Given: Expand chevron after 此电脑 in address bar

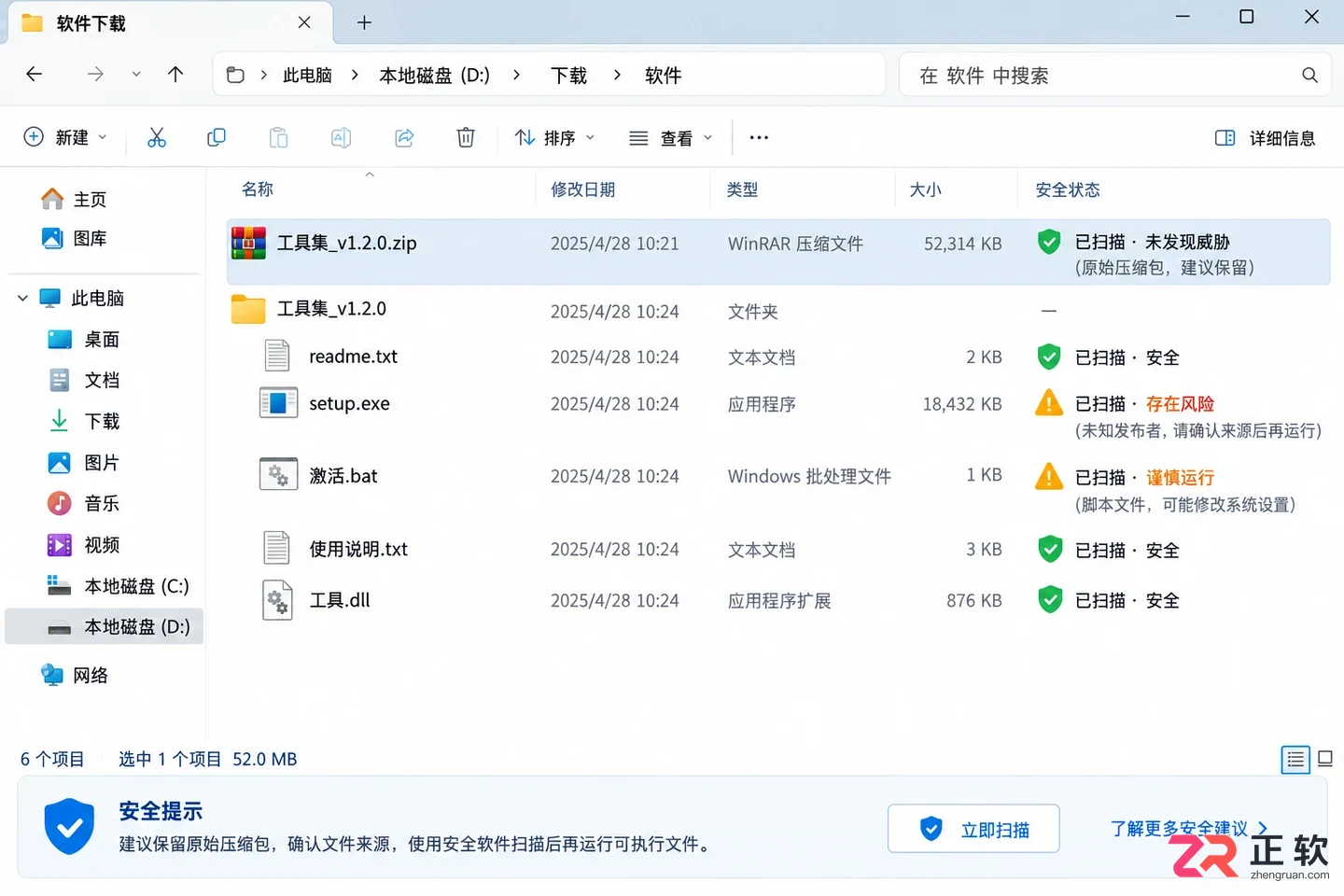Looking at the screenshot, I should (355, 75).
